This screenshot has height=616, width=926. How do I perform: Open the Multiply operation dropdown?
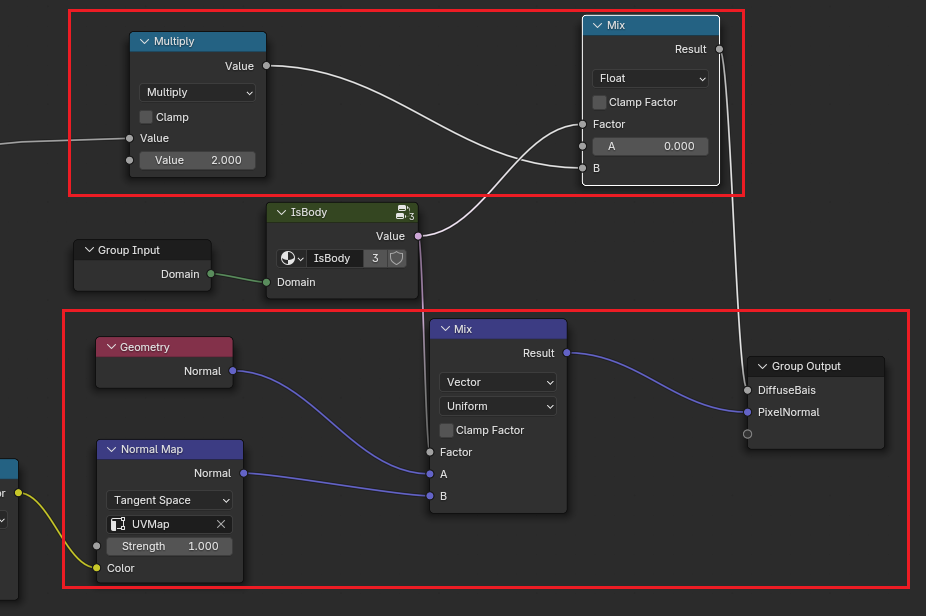pyautogui.click(x=197, y=92)
